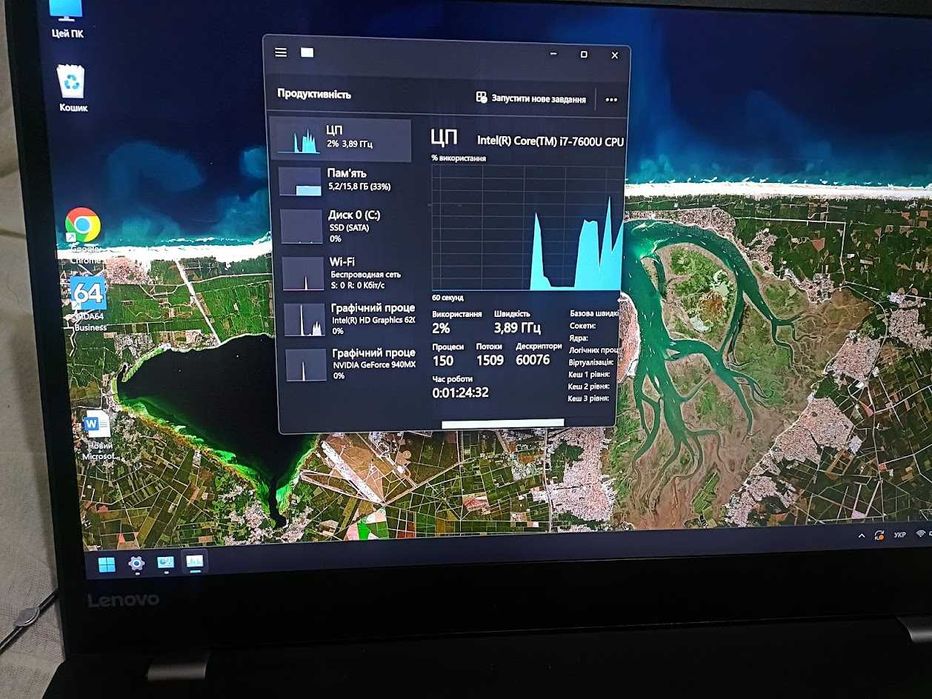Open the three-dots more options menu

pos(611,100)
